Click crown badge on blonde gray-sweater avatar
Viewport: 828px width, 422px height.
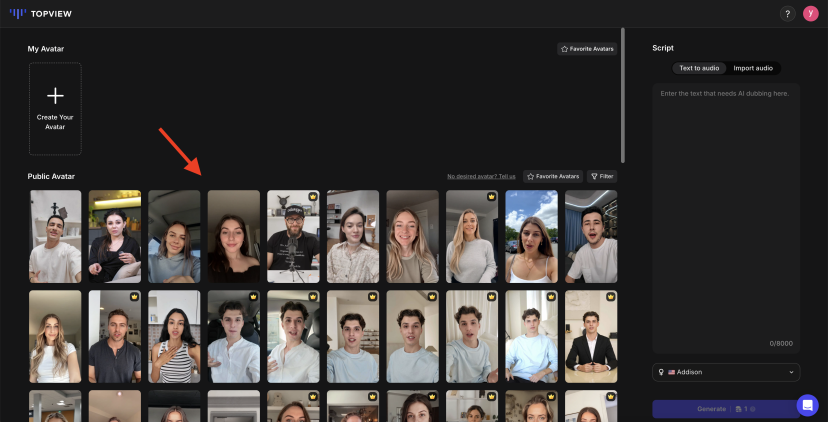492,196
